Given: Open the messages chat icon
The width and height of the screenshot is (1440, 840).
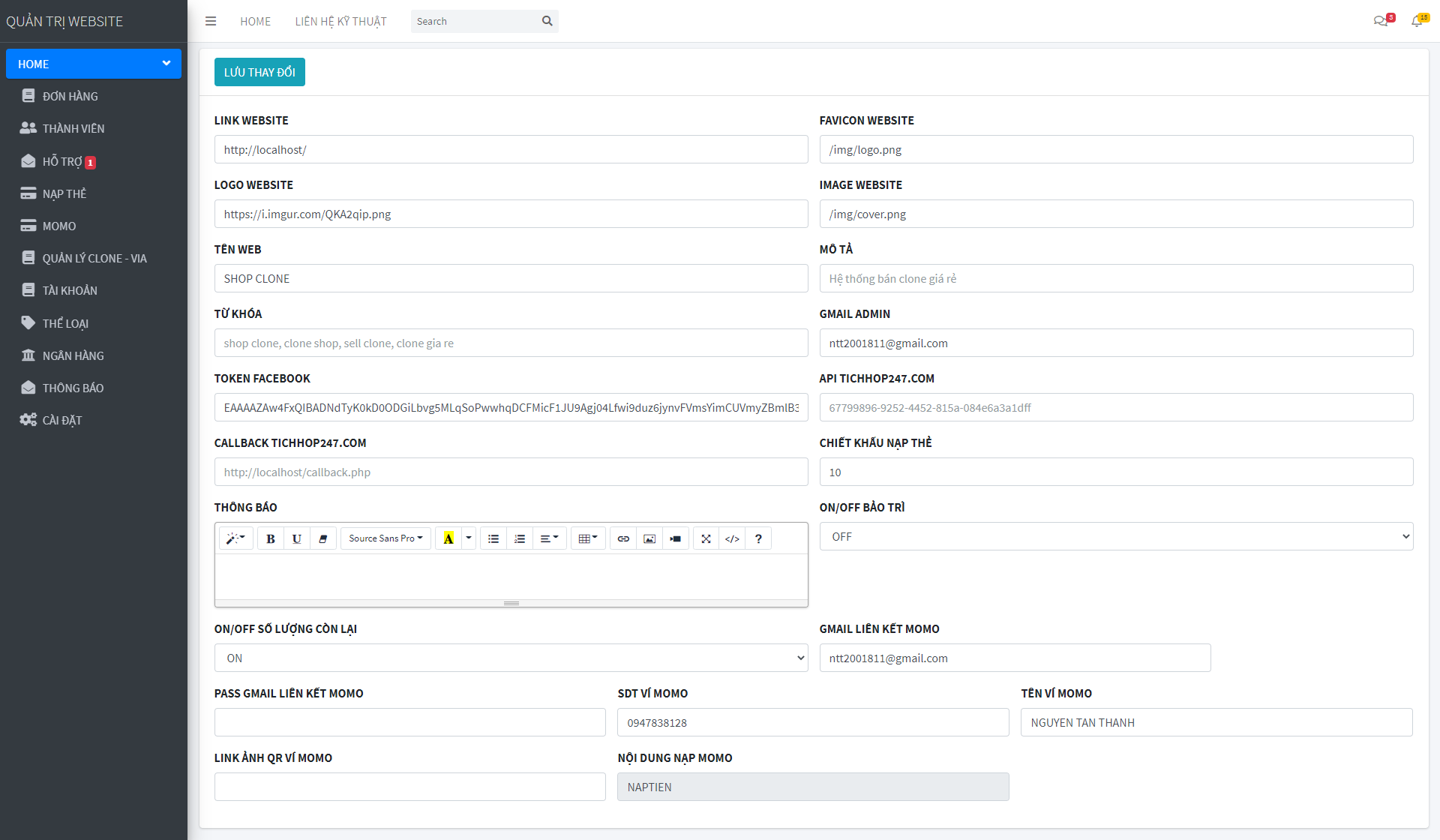Looking at the screenshot, I should pyautogui.click(x=1380, y=21).
